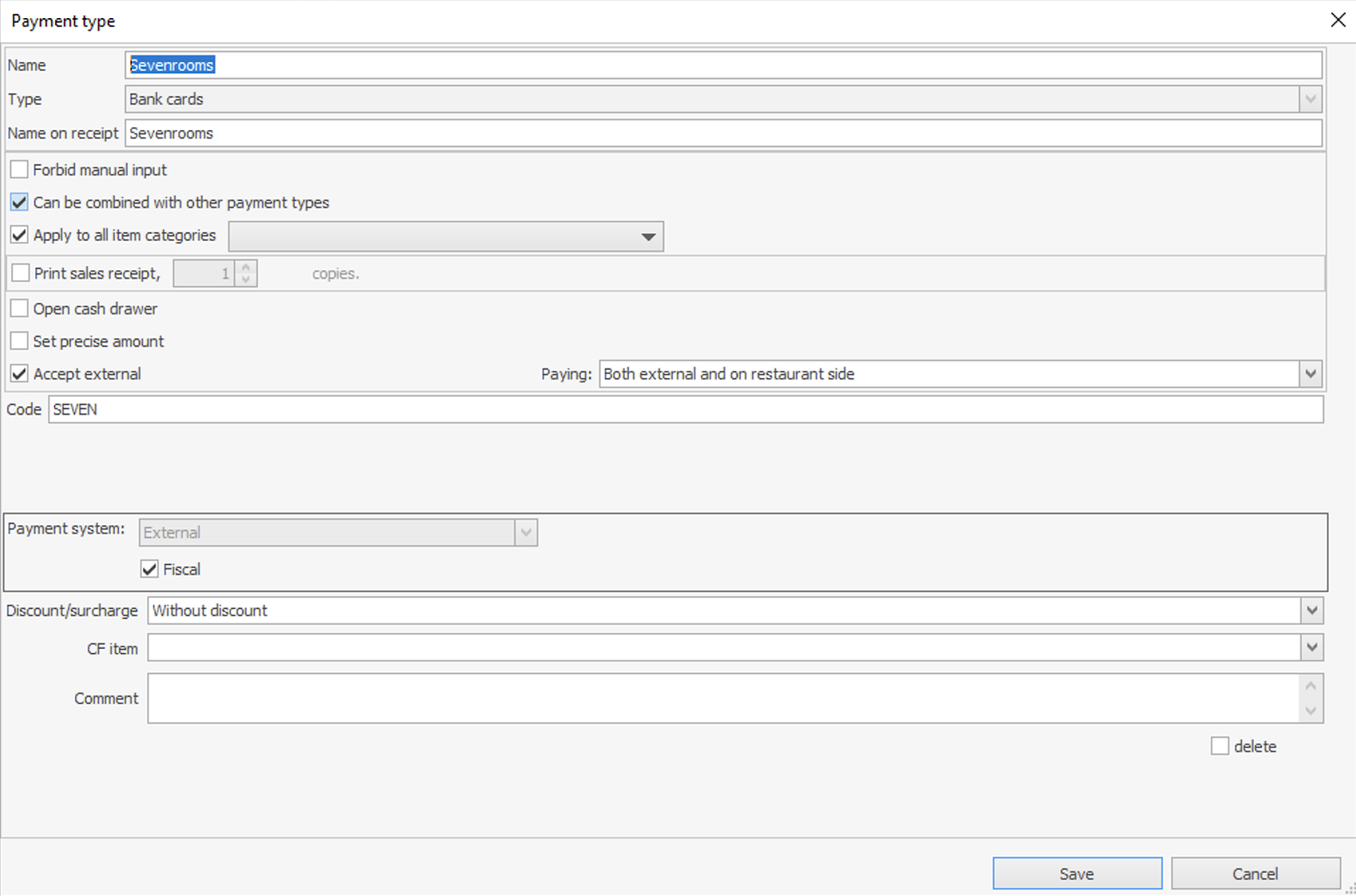Uncheck the Accept external option
Image resolution: width=1356 pixels, height=896 pixels.
click(x=19, y=374)
